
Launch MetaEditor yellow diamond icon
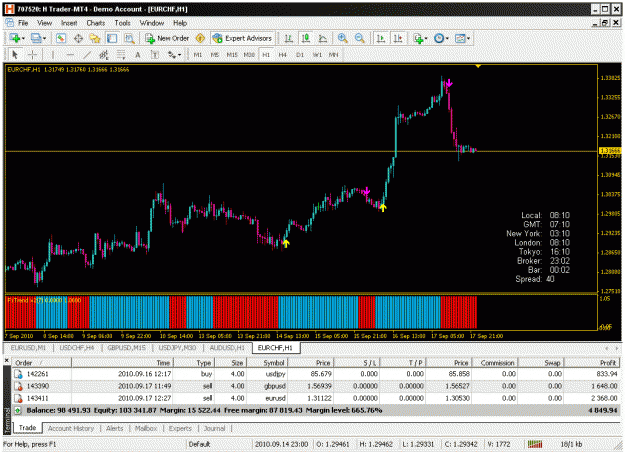tap(200, 38)
